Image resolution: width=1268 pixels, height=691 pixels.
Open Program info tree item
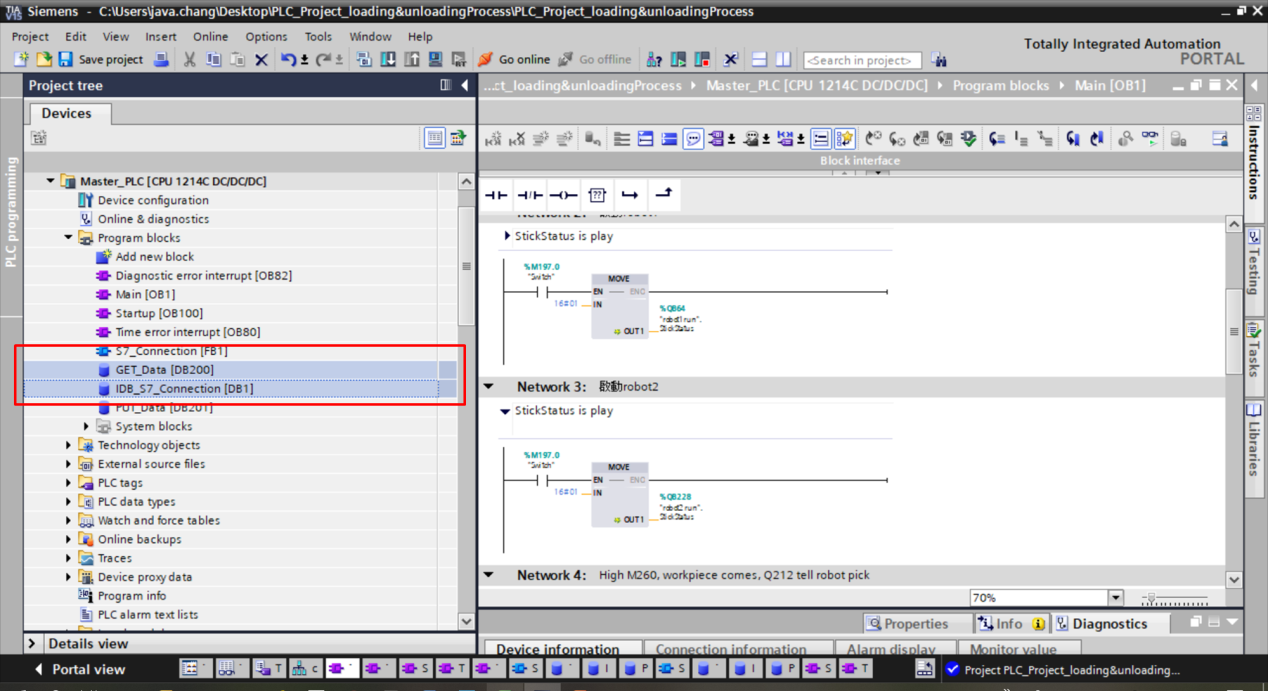click(x=131, y=596)
